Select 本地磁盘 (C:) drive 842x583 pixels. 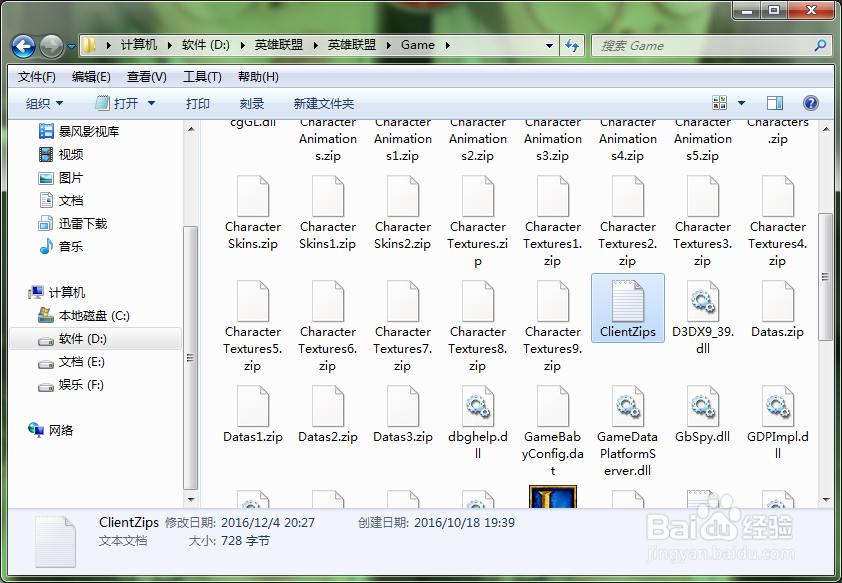pos(84,315)
